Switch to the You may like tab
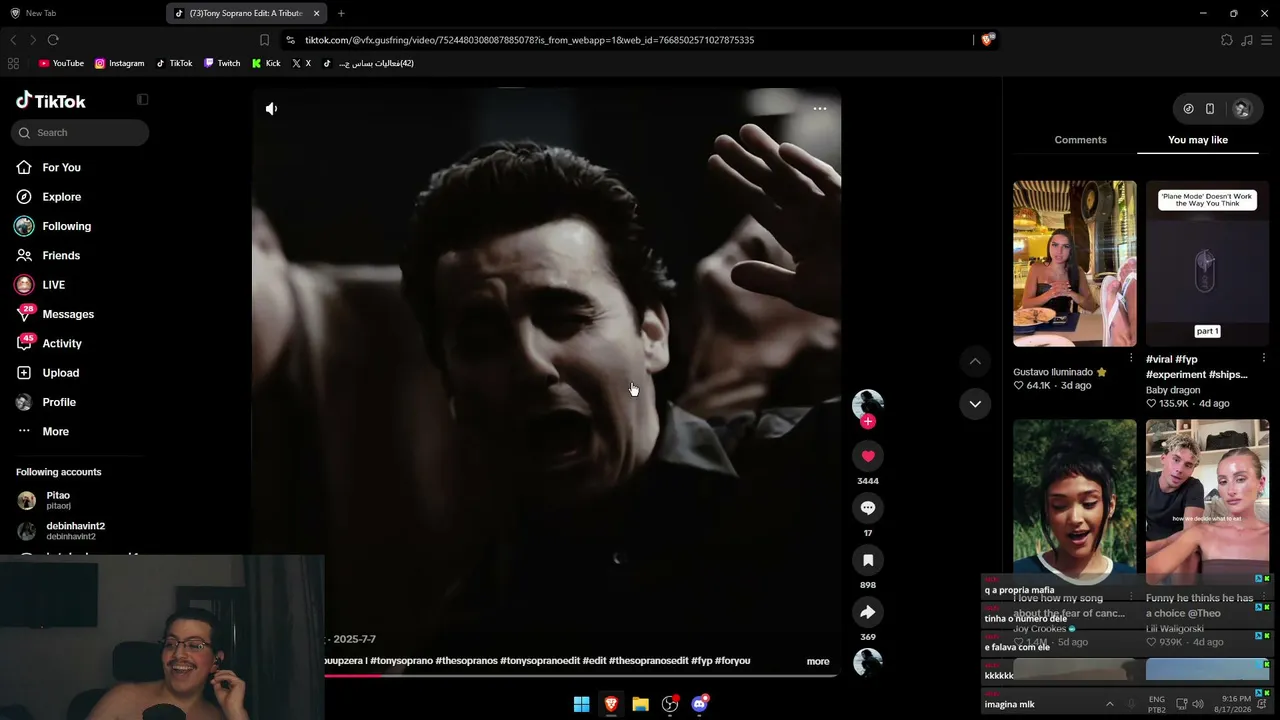1280x720 pixels. click(1198, 140)
